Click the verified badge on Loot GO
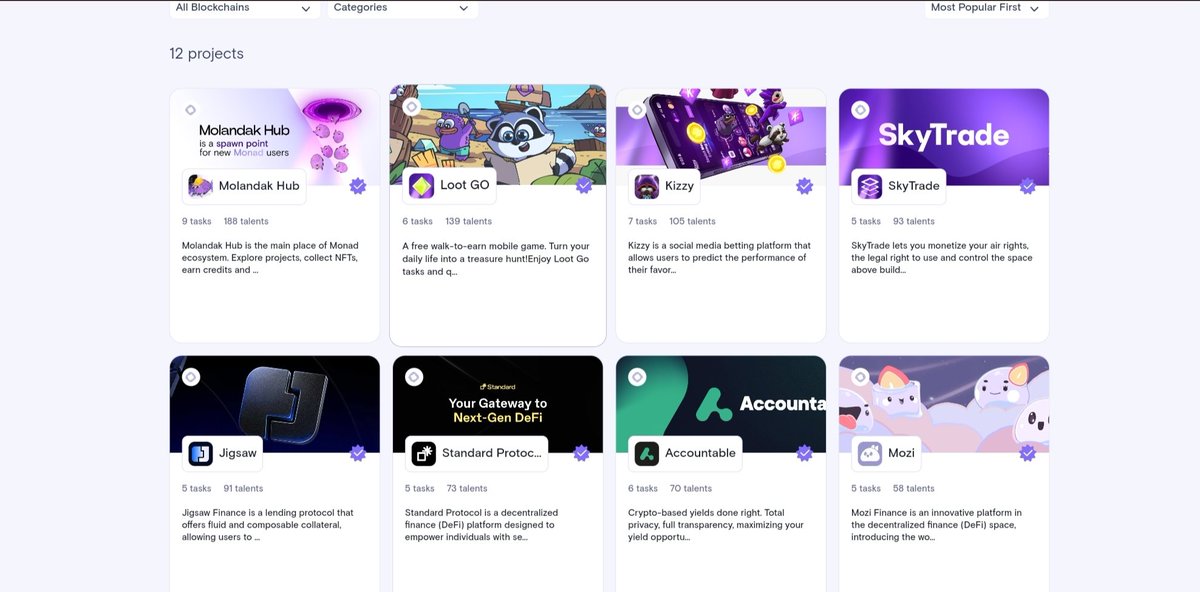This screenshot has width=1200, height=592. click(584, 186)
